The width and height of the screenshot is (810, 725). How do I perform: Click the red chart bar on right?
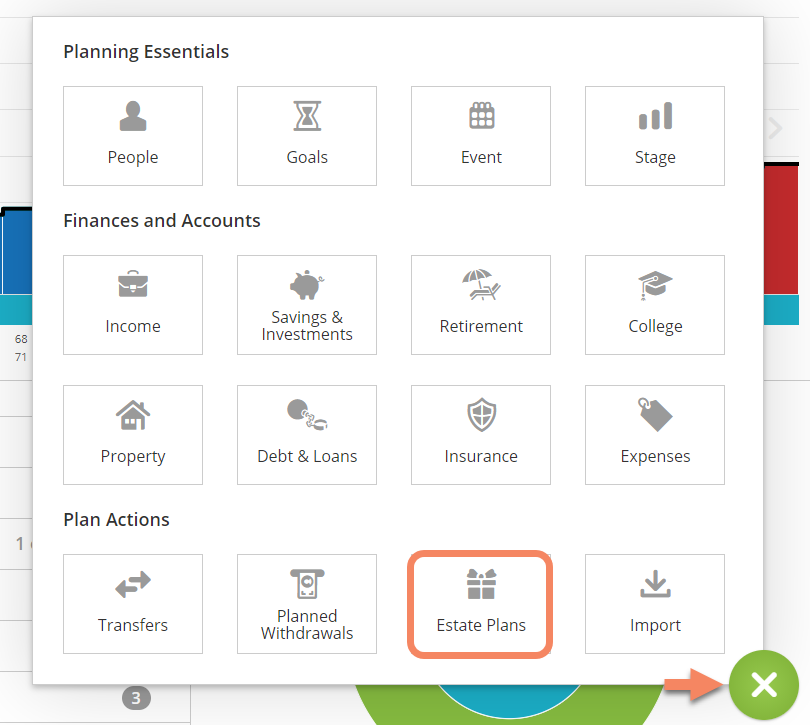787,230
